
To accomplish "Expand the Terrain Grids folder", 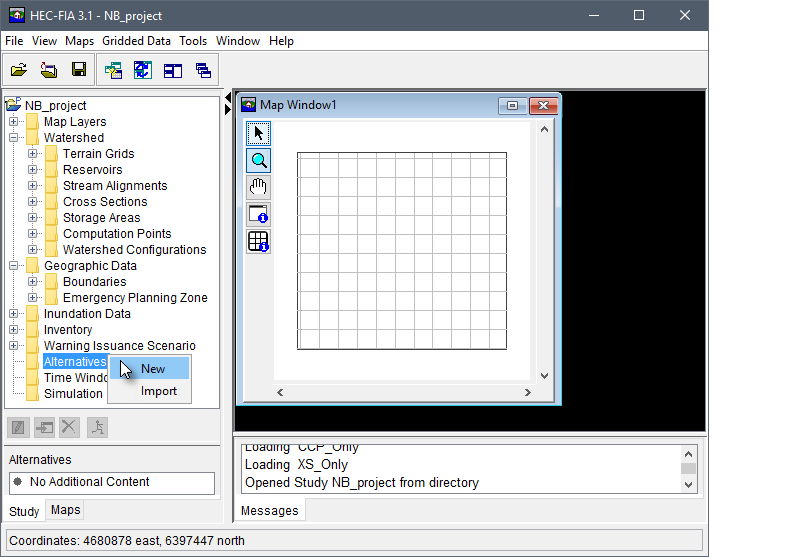I will point(34,154).
